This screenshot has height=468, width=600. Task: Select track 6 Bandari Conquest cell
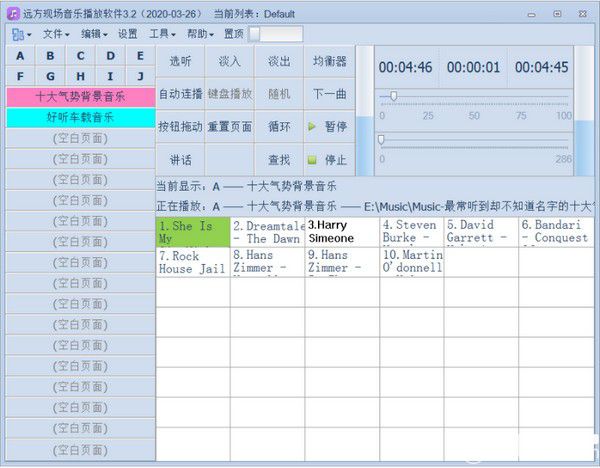(x=556, y=232)
